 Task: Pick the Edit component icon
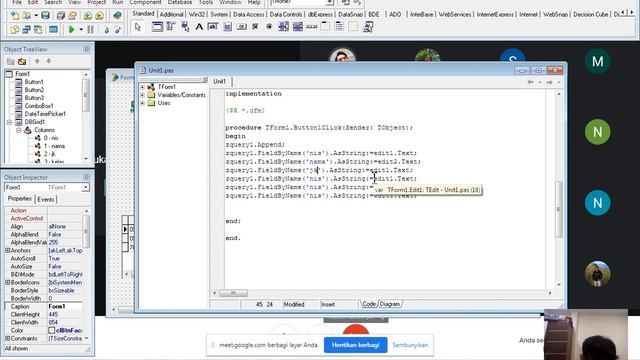click(213, 27)
